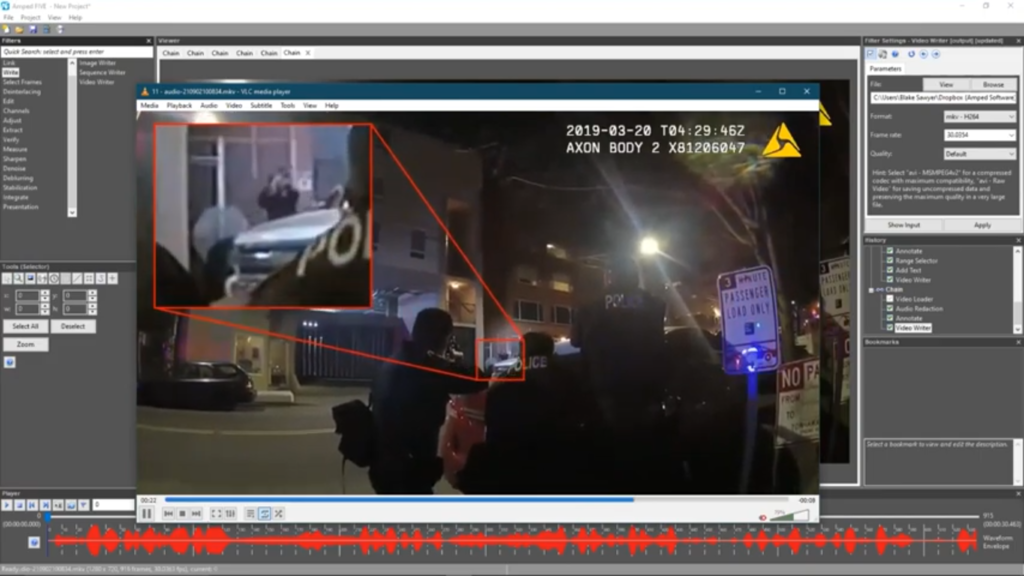Toggle Annotate checkbox below Audio Redaction
Screen dimensions: 1024x576
889,318
